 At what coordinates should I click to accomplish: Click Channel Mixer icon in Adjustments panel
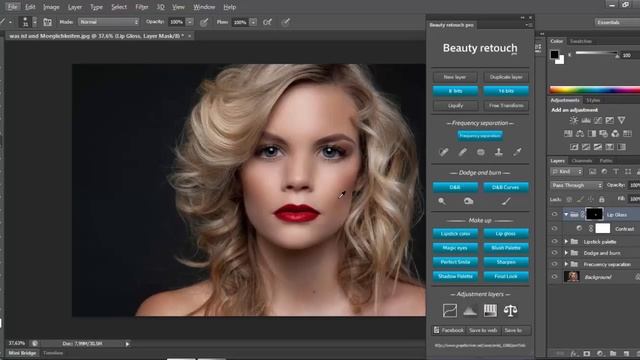pos(615,133)
